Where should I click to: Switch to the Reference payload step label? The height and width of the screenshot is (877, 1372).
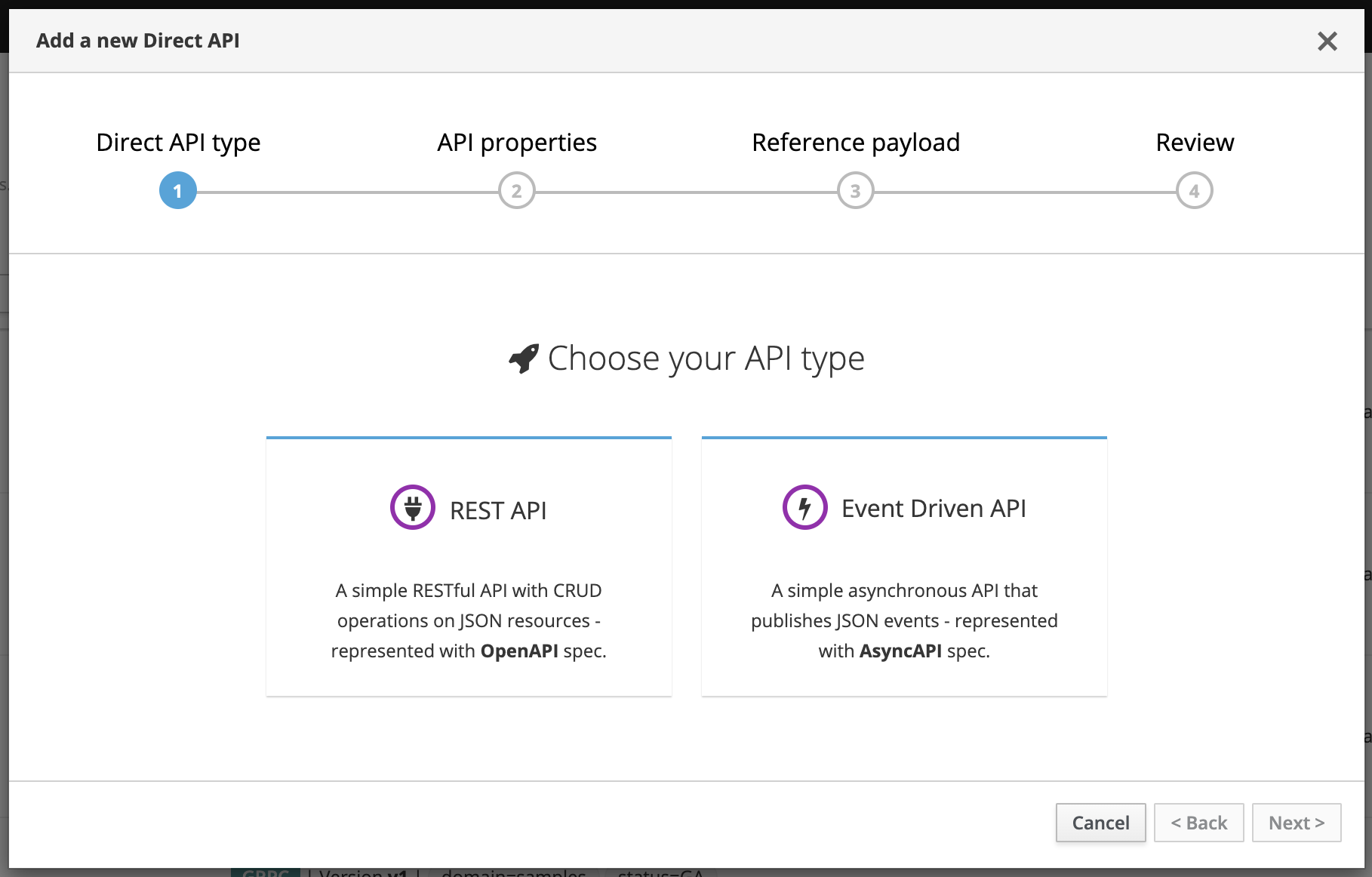[x=856, y=143]
